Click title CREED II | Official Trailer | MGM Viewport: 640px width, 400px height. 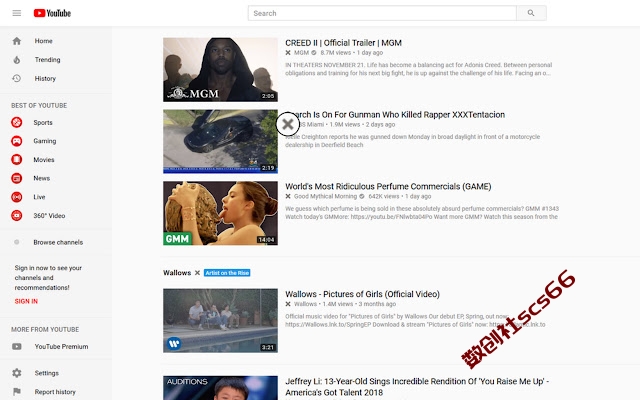[343, 43]
